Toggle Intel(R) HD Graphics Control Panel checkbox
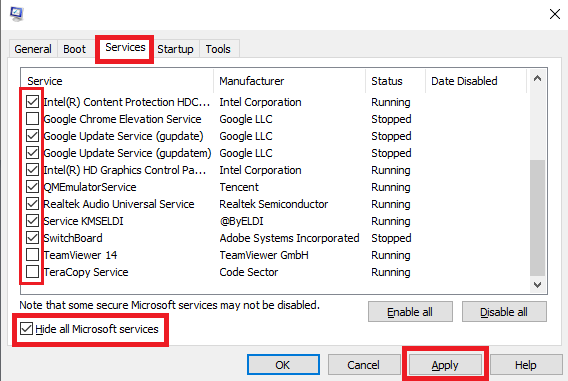Screen dimensions: 568x381 (x=33, y=170)
